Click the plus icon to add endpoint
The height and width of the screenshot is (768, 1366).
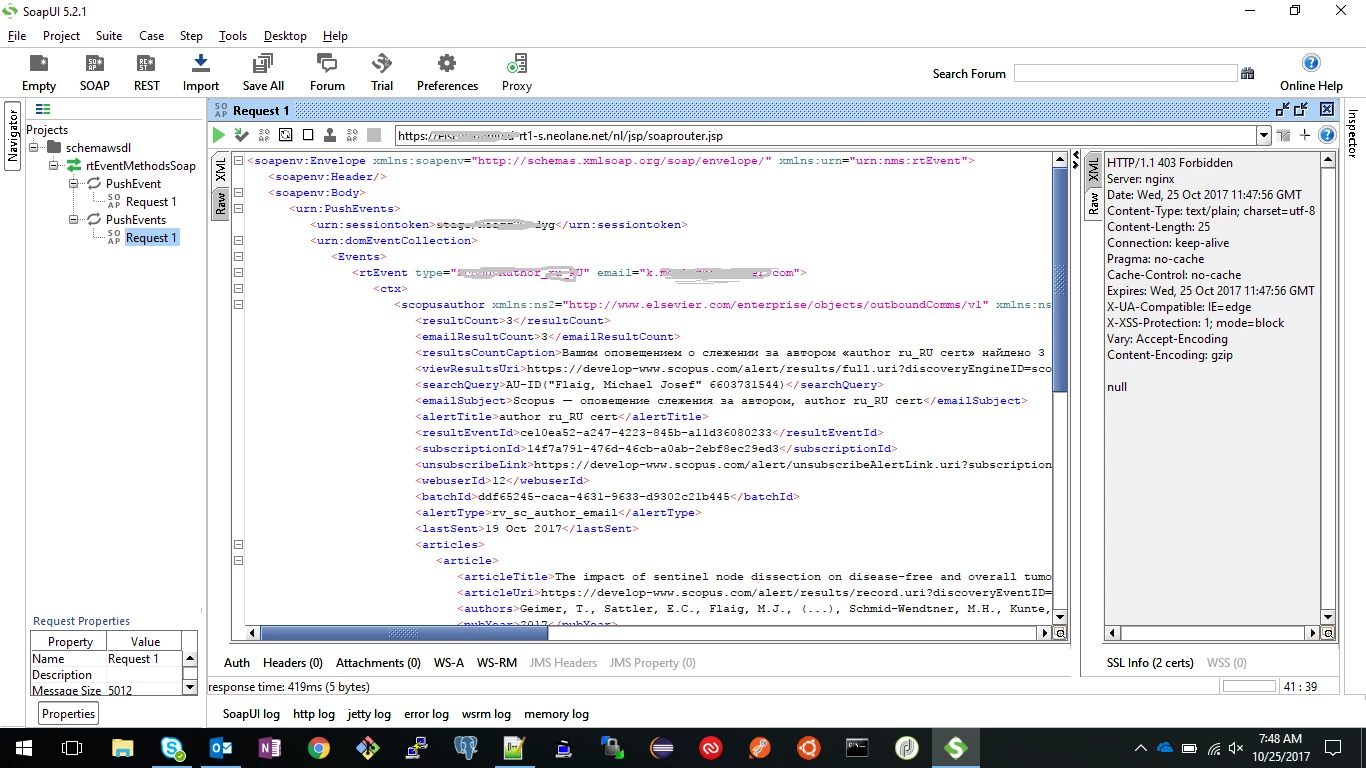click(1305, 135)
